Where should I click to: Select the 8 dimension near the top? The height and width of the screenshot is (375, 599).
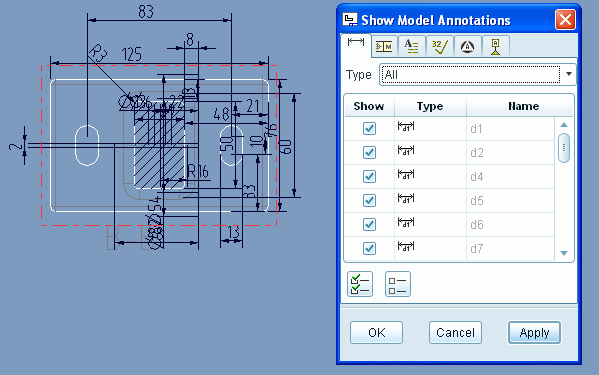(190, 39)
